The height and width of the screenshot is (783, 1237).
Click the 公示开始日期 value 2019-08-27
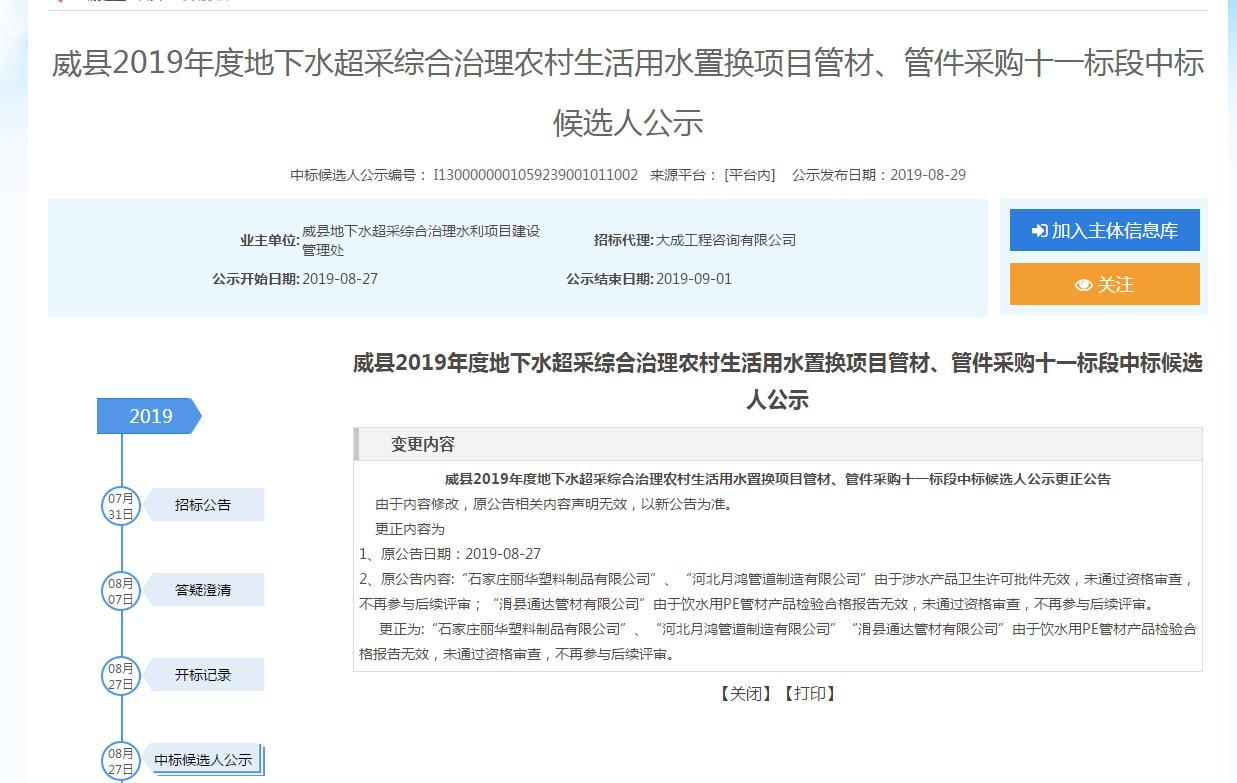pos(340,279)
